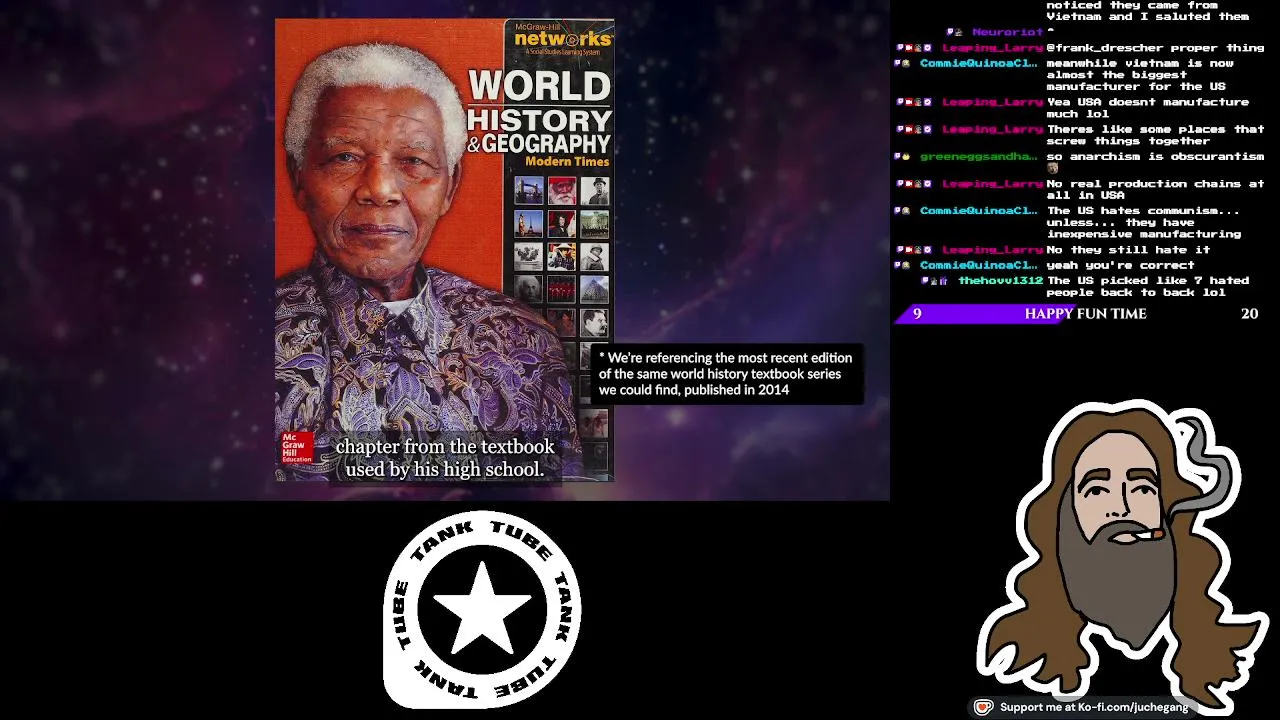Click the thehovv1312 username in chat
This screenshot has width=1280, height=720.
pyautogui.click(x=1000, y=281)
